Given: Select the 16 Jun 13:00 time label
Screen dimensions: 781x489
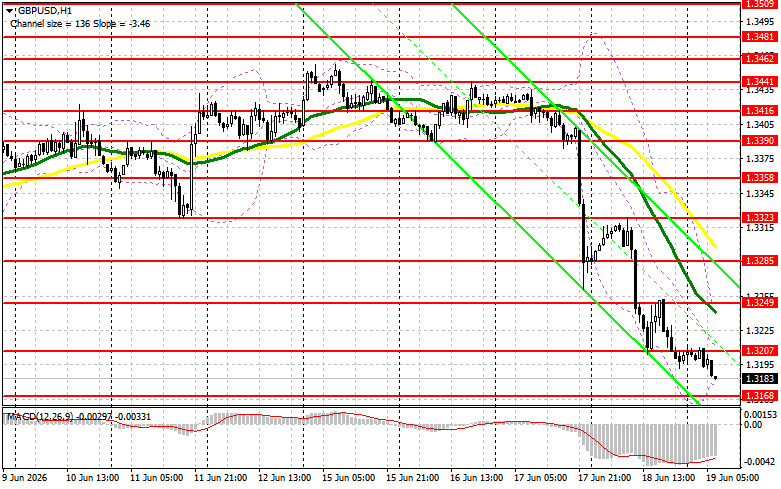Looking at the screenshot, I should [x=477, y=478].
